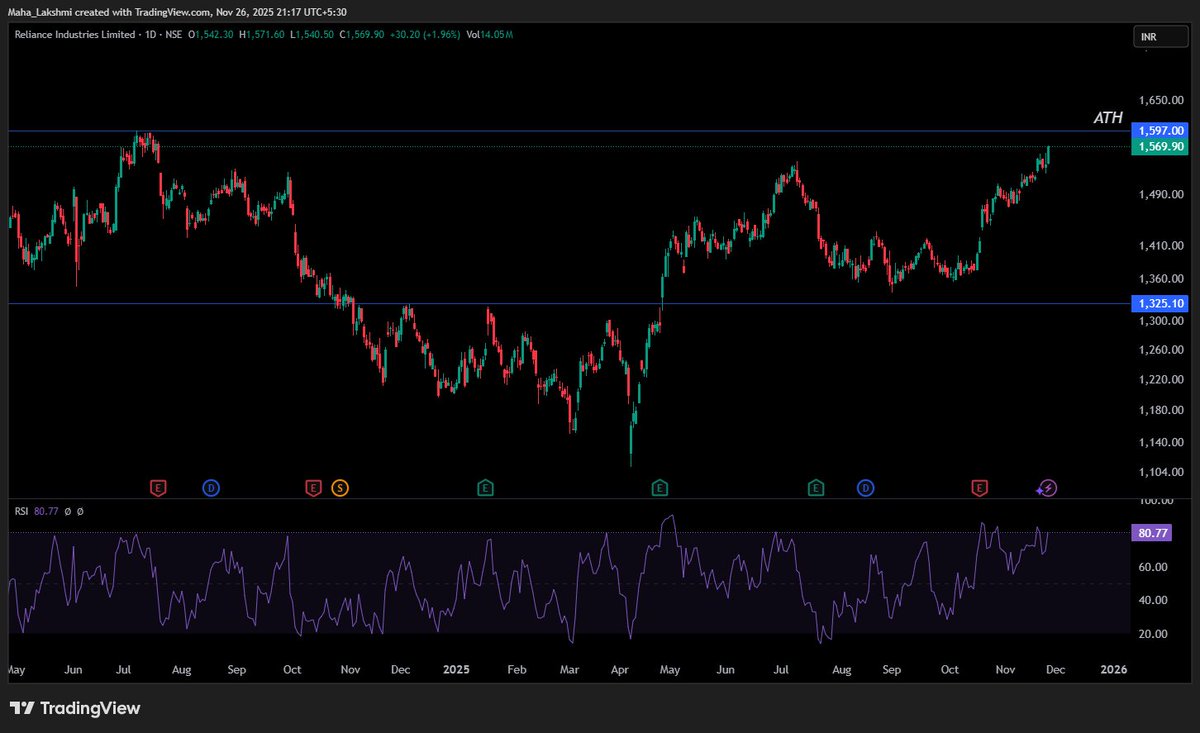The width and height of the screenshot is (1200, 733).
Task: Click the red earnings marker in October 2025
Action: point(980,488)
